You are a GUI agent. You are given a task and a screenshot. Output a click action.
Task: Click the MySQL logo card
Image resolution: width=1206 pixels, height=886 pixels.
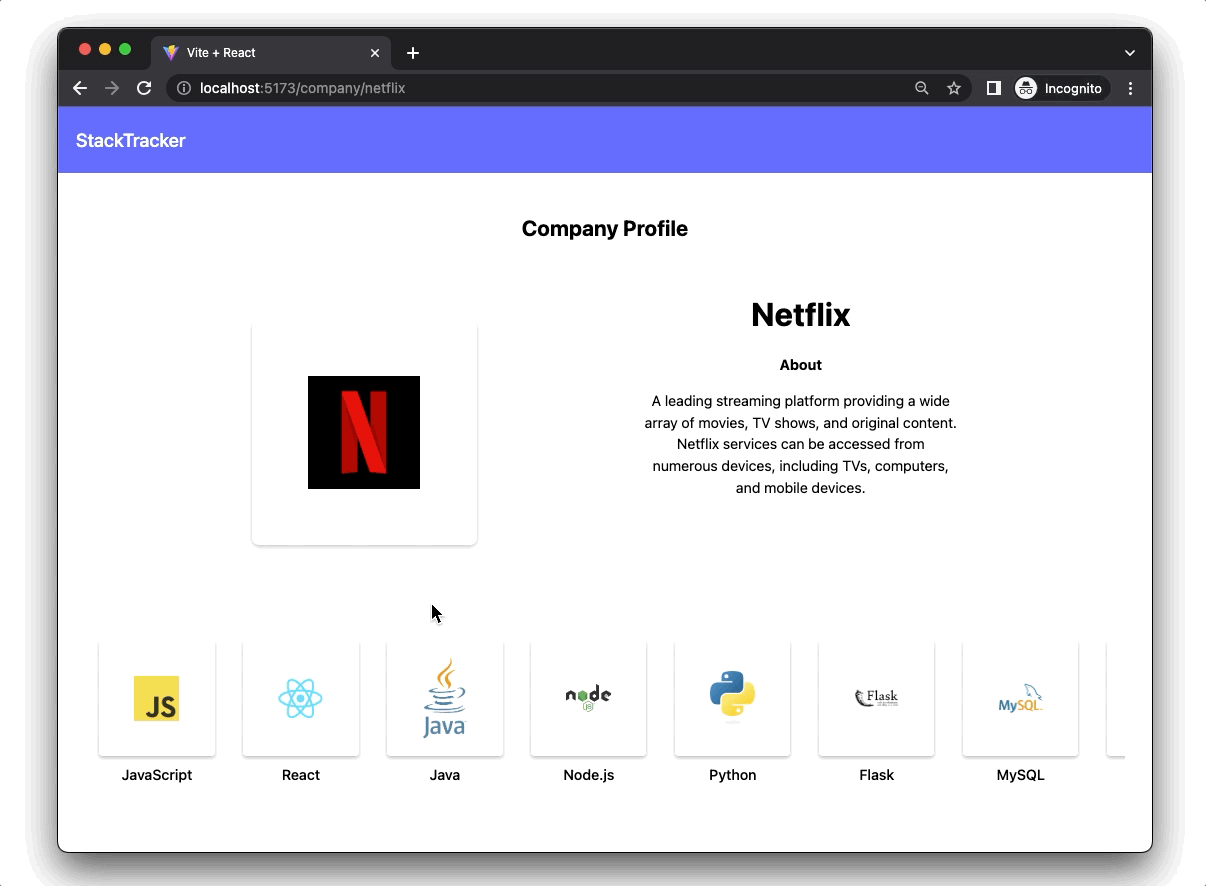point(1021,699)
